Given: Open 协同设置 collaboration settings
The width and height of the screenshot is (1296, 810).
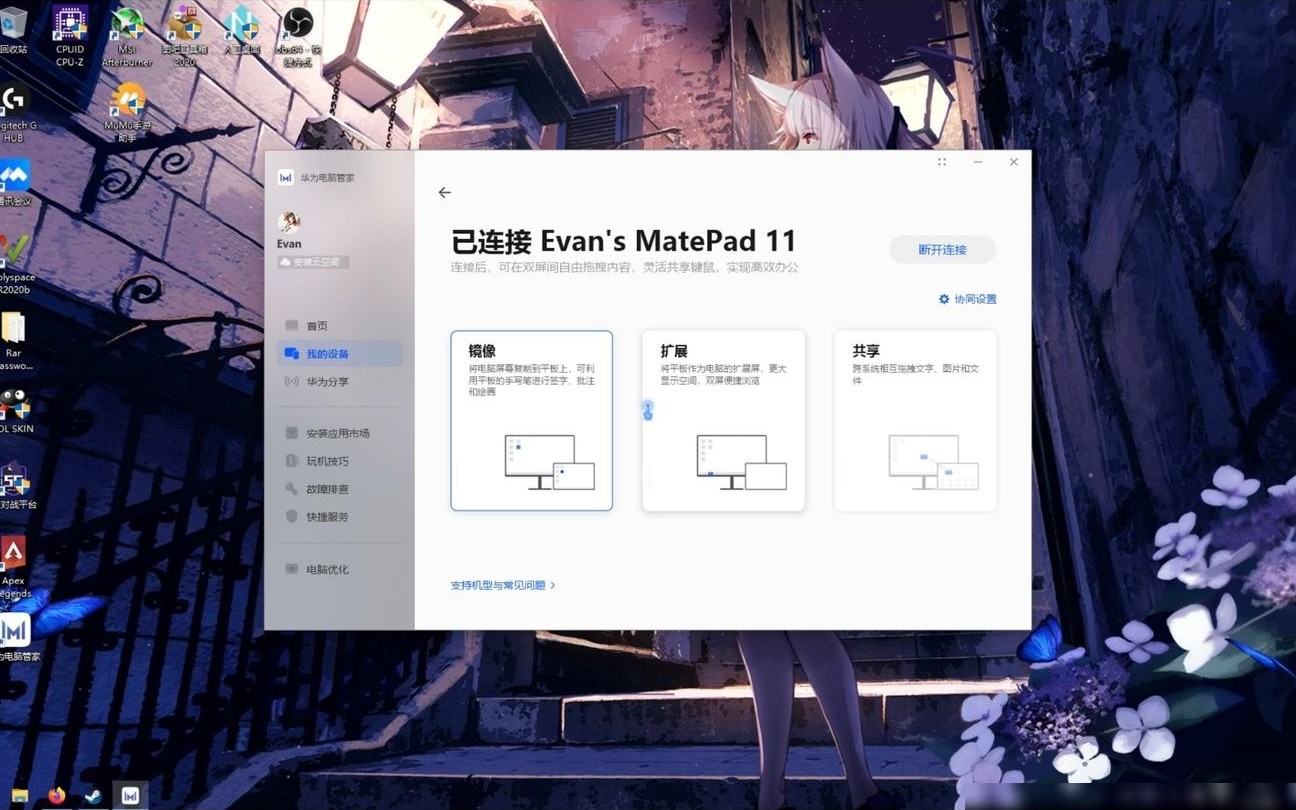Looking at the screenshot, I should [967, 299].
